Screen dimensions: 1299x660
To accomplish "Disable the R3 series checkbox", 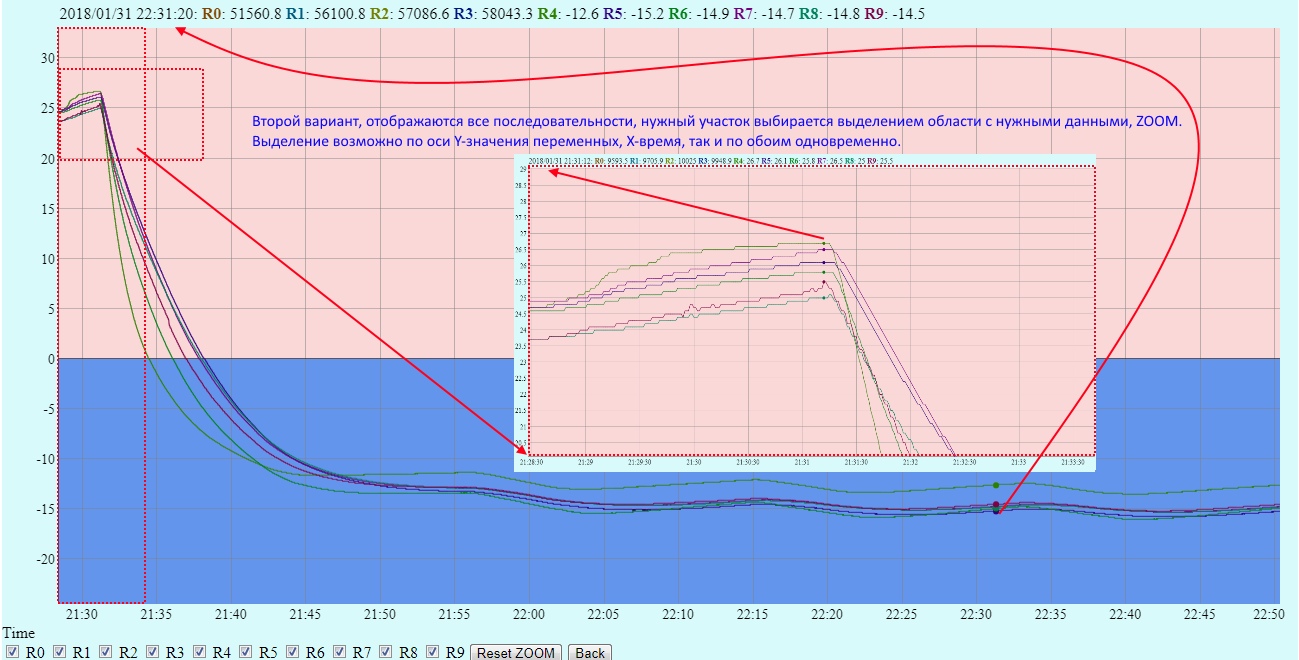I will pos(153,652).
